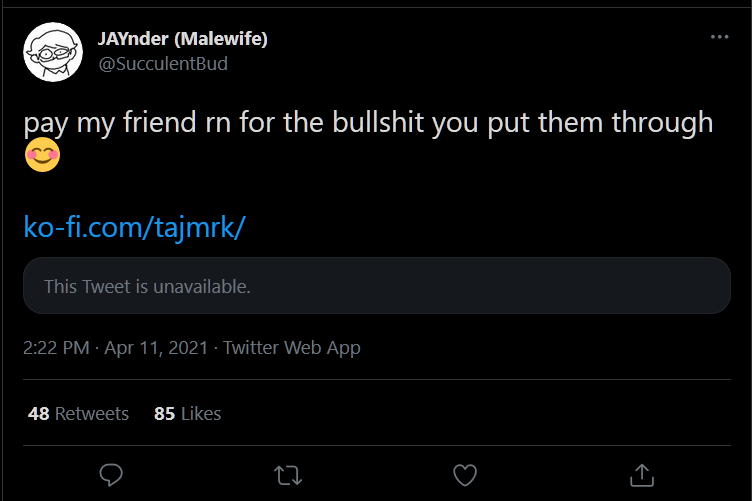View the 48 Retweets list

pos(78,414)
